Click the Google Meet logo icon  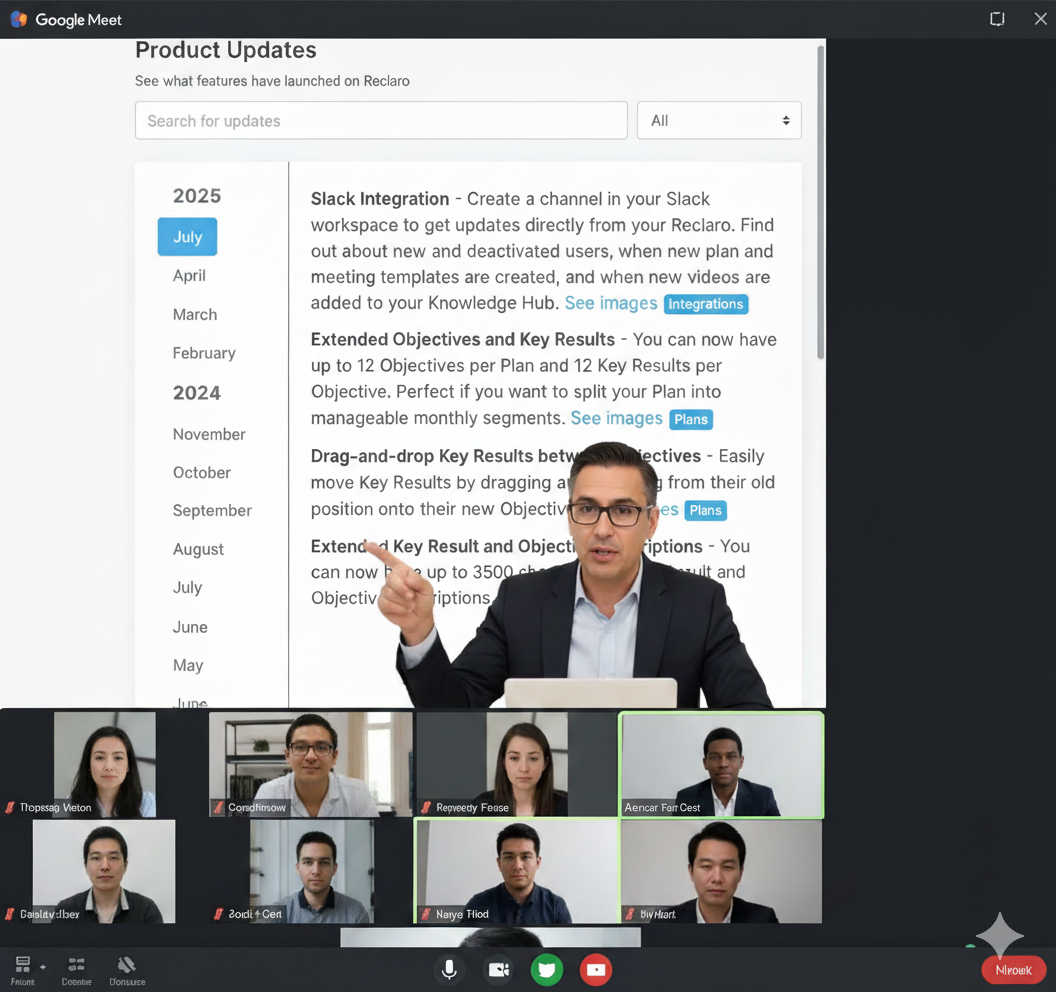point(18,20)
